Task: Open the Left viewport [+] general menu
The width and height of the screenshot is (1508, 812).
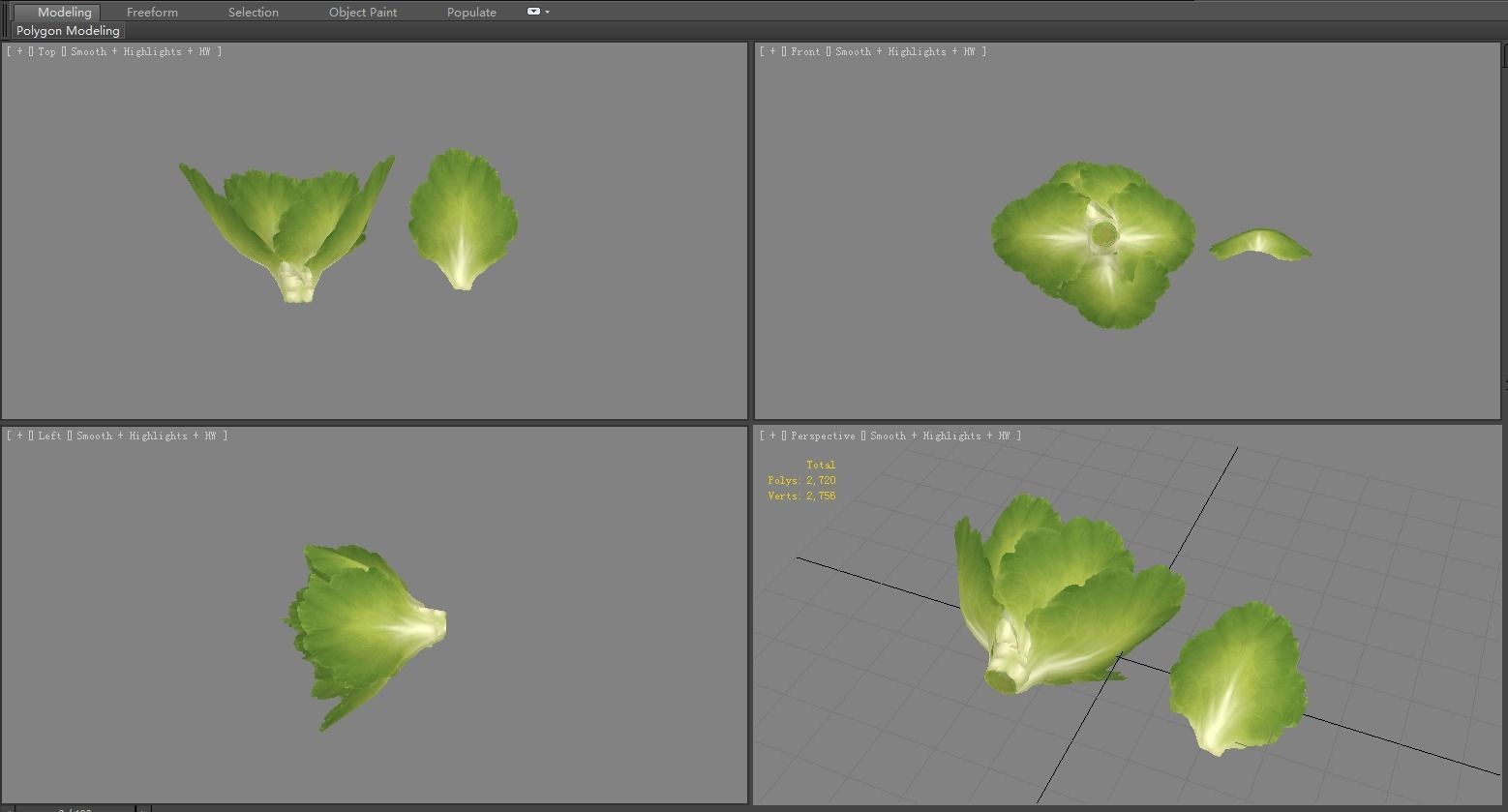Action: 19,436
